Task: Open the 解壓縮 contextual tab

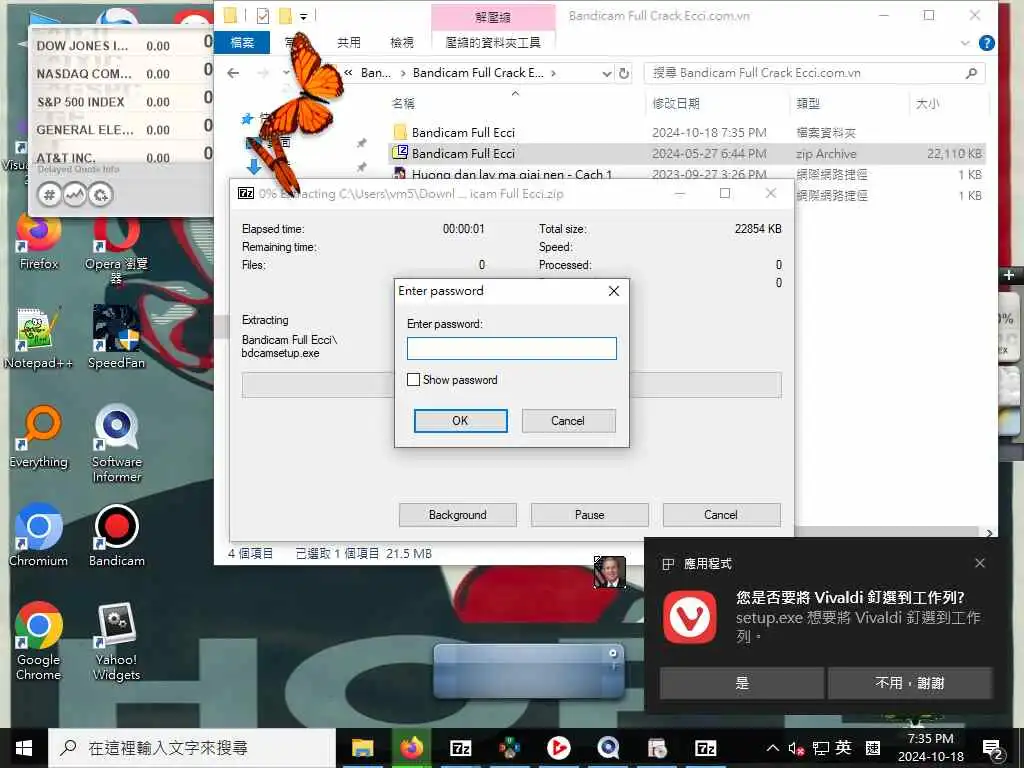Action: click(493, 17)
